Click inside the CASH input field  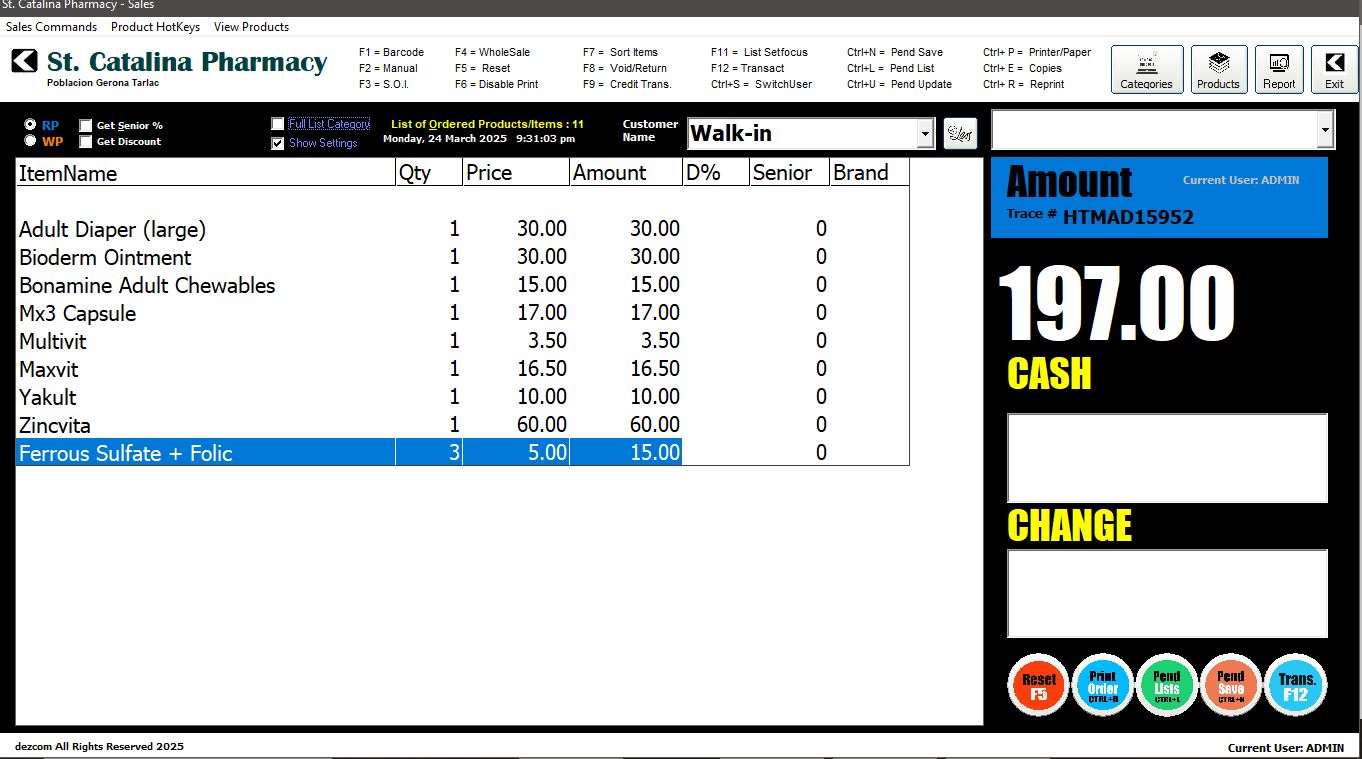(1166, 458)
